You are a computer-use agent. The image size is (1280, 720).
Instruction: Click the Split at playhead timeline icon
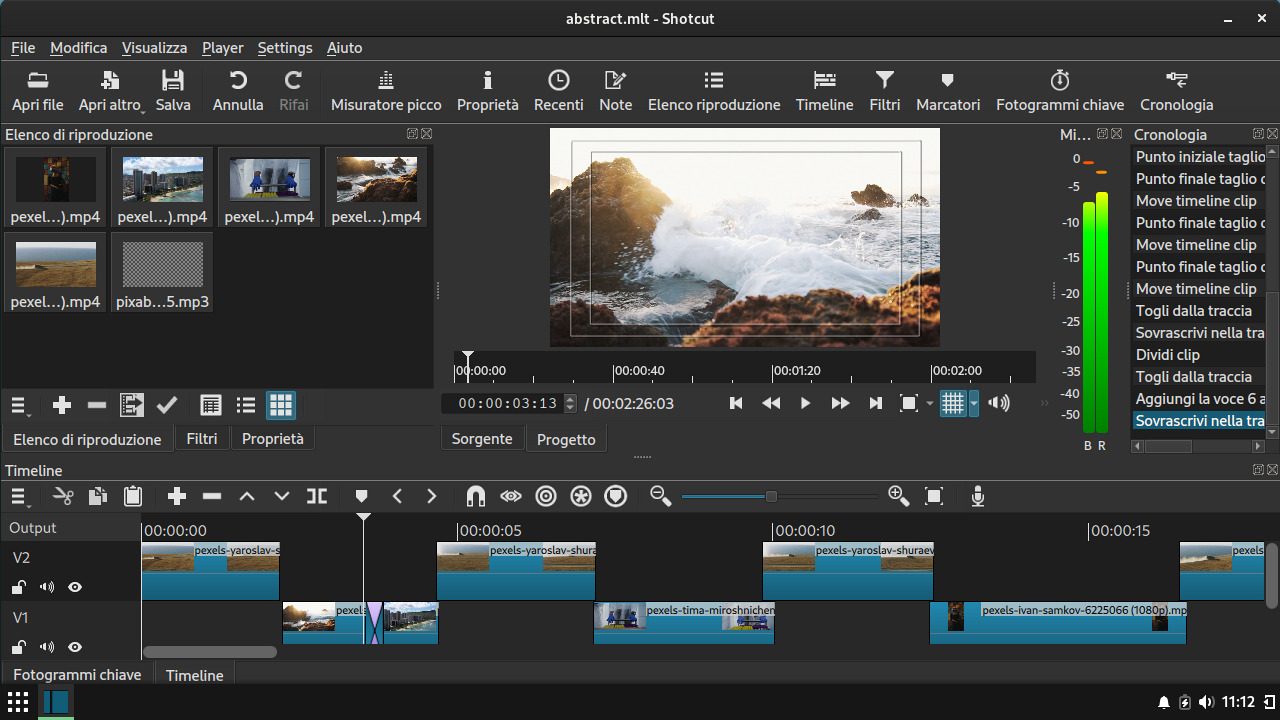click(317, 496)
